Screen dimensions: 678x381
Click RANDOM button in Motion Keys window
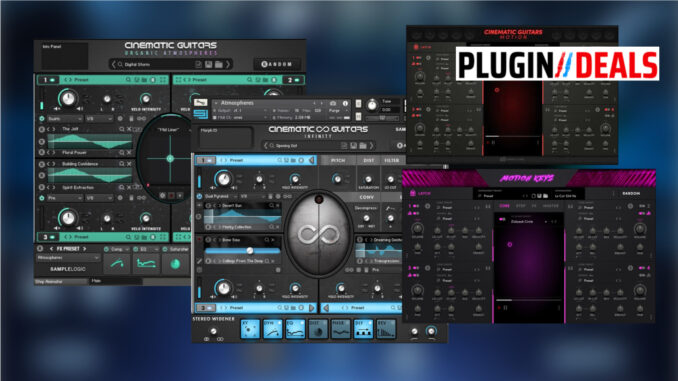631,194
